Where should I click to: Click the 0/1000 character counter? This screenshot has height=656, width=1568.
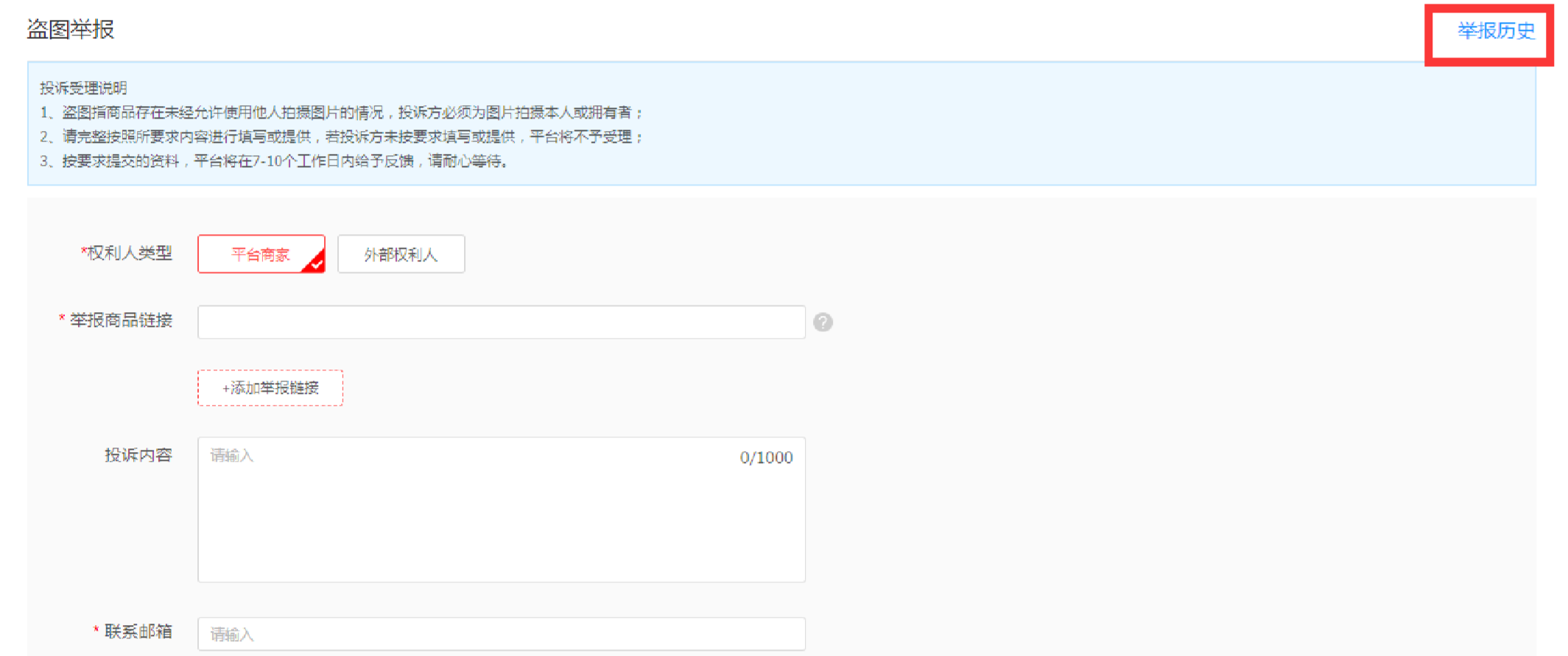tap(767, 457)
